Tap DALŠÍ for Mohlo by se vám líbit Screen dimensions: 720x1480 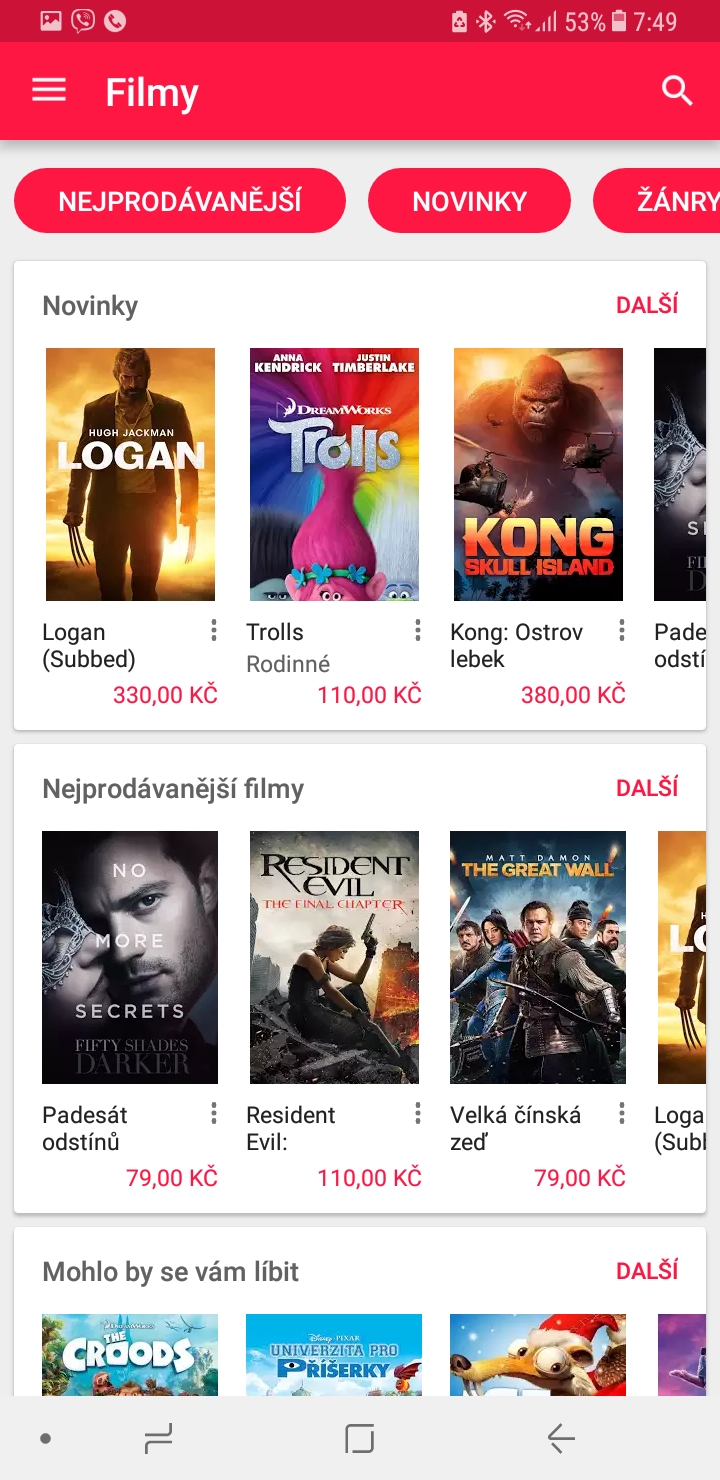647,1270
